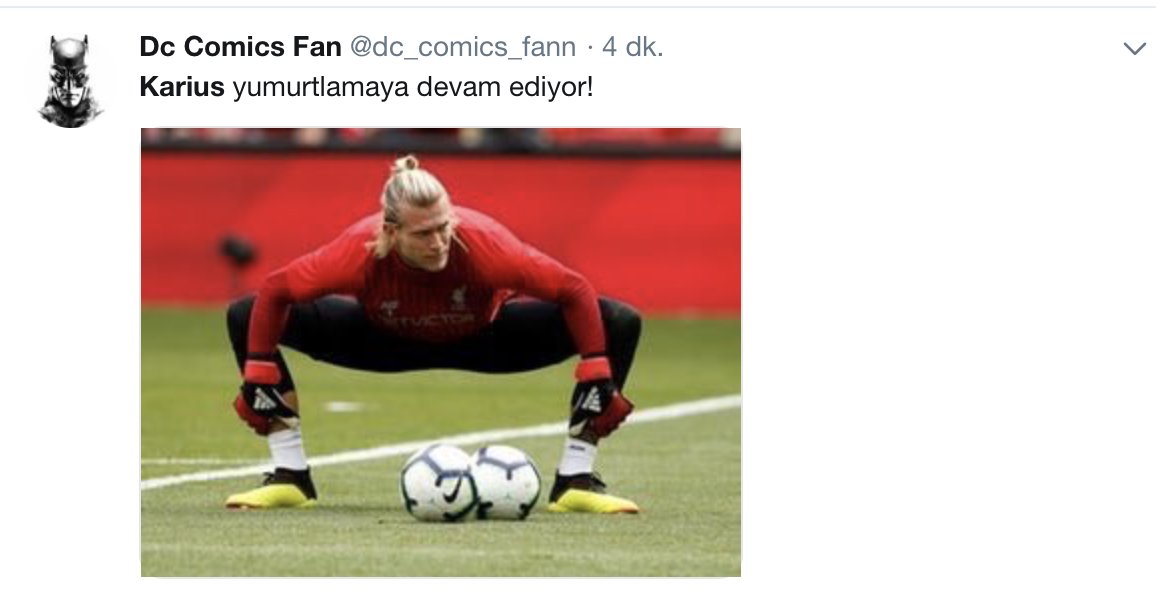The width and height of the screenshot is (1156, 602).
Task: Open the goalkeeper photo attachment
Action: click(x=441, y=352)
